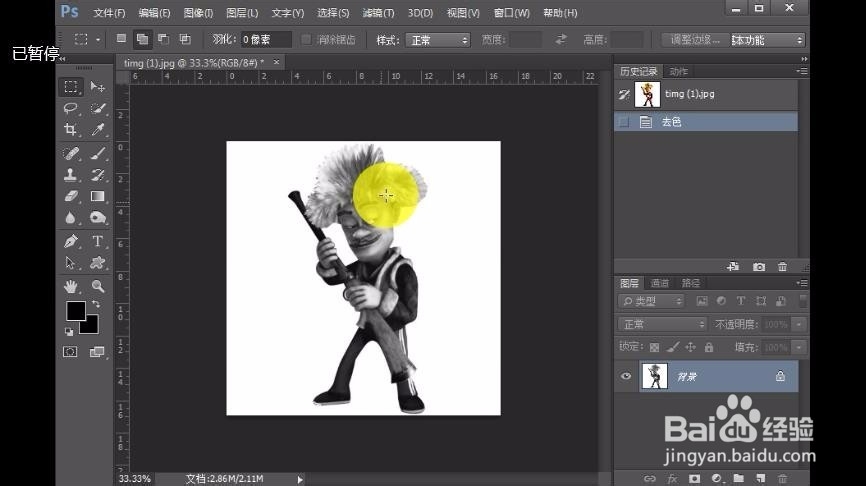Select the Healing Brush tool
This screenshot has height=486, width=866.
tap(71, 153)
